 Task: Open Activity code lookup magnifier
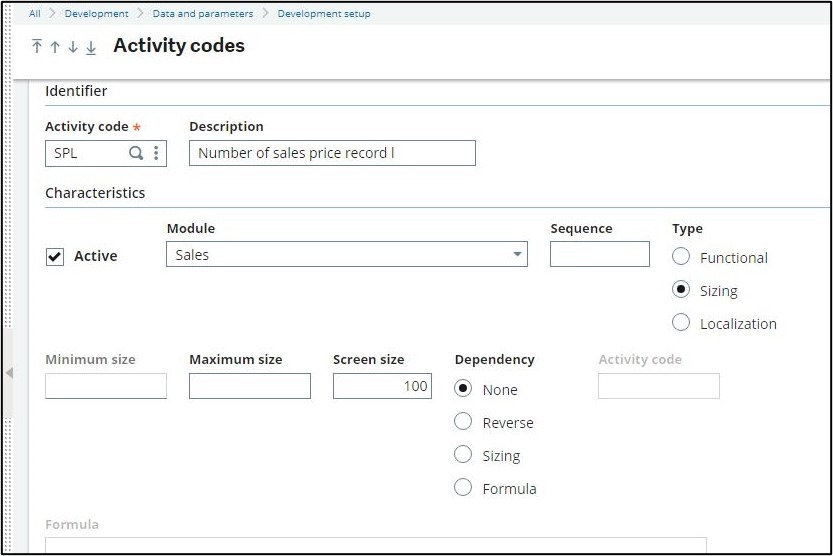point(136,153)
